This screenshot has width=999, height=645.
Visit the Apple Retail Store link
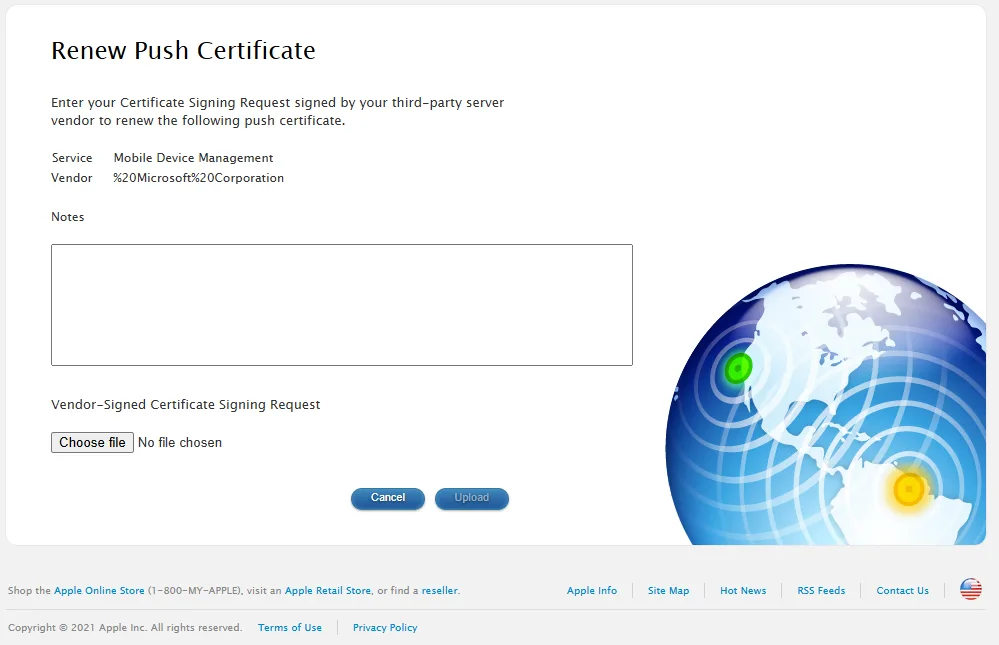click(x=327, y=591)
